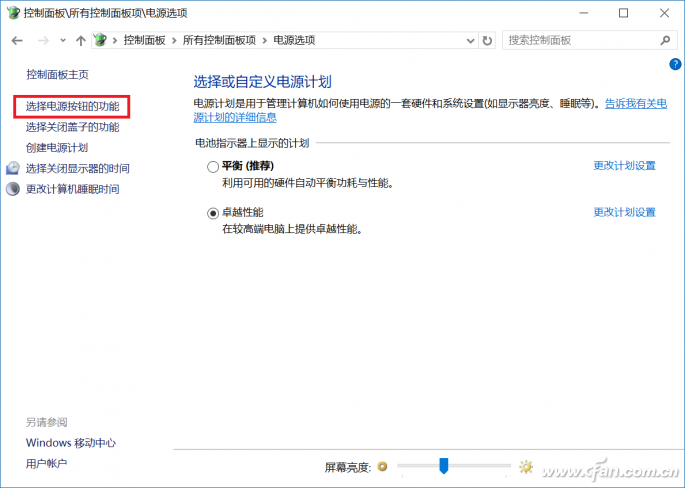The height and width of the screenshot is (488, 685).
Task: Click the dim brightness sun icon
Action: [x=382, y=467]
